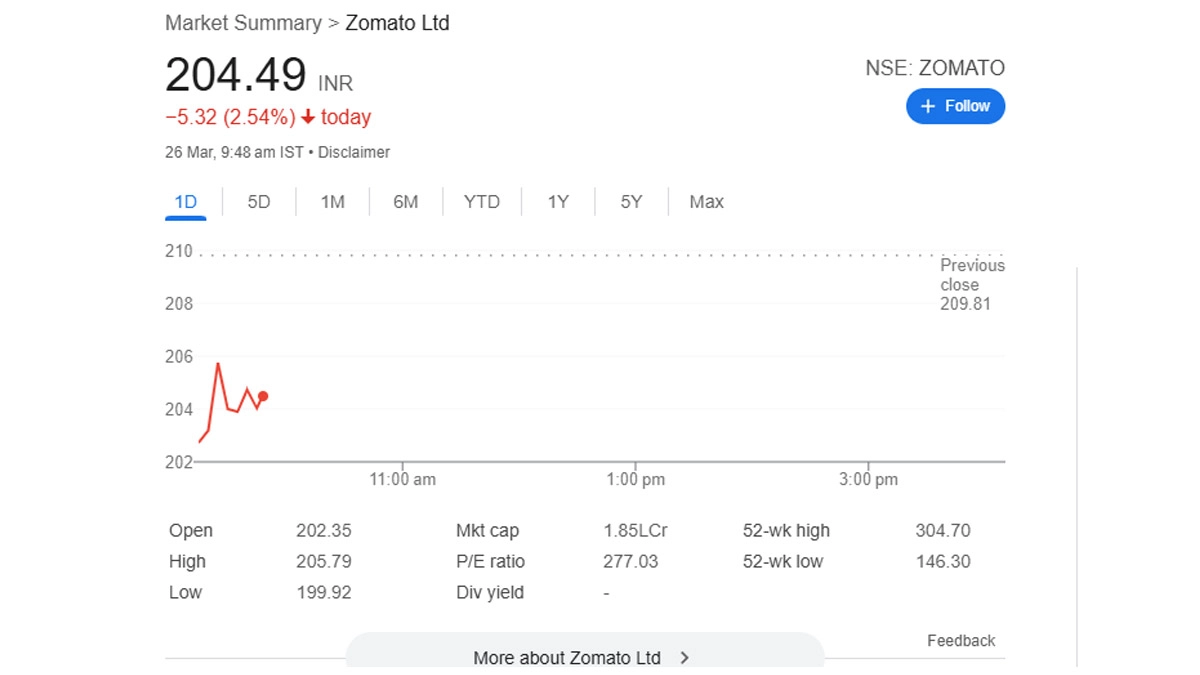Expand More about Zomato Ltd

pyautogui.click(x=567, y=658)
